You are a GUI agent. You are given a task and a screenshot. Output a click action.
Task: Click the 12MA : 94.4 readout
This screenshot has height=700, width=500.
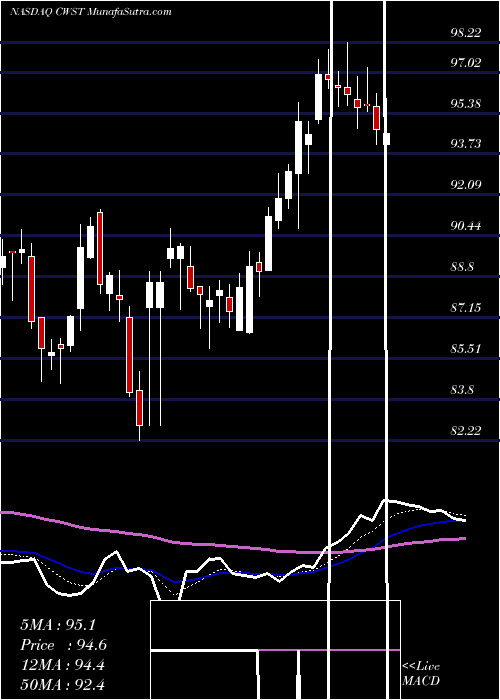(62, 665)
